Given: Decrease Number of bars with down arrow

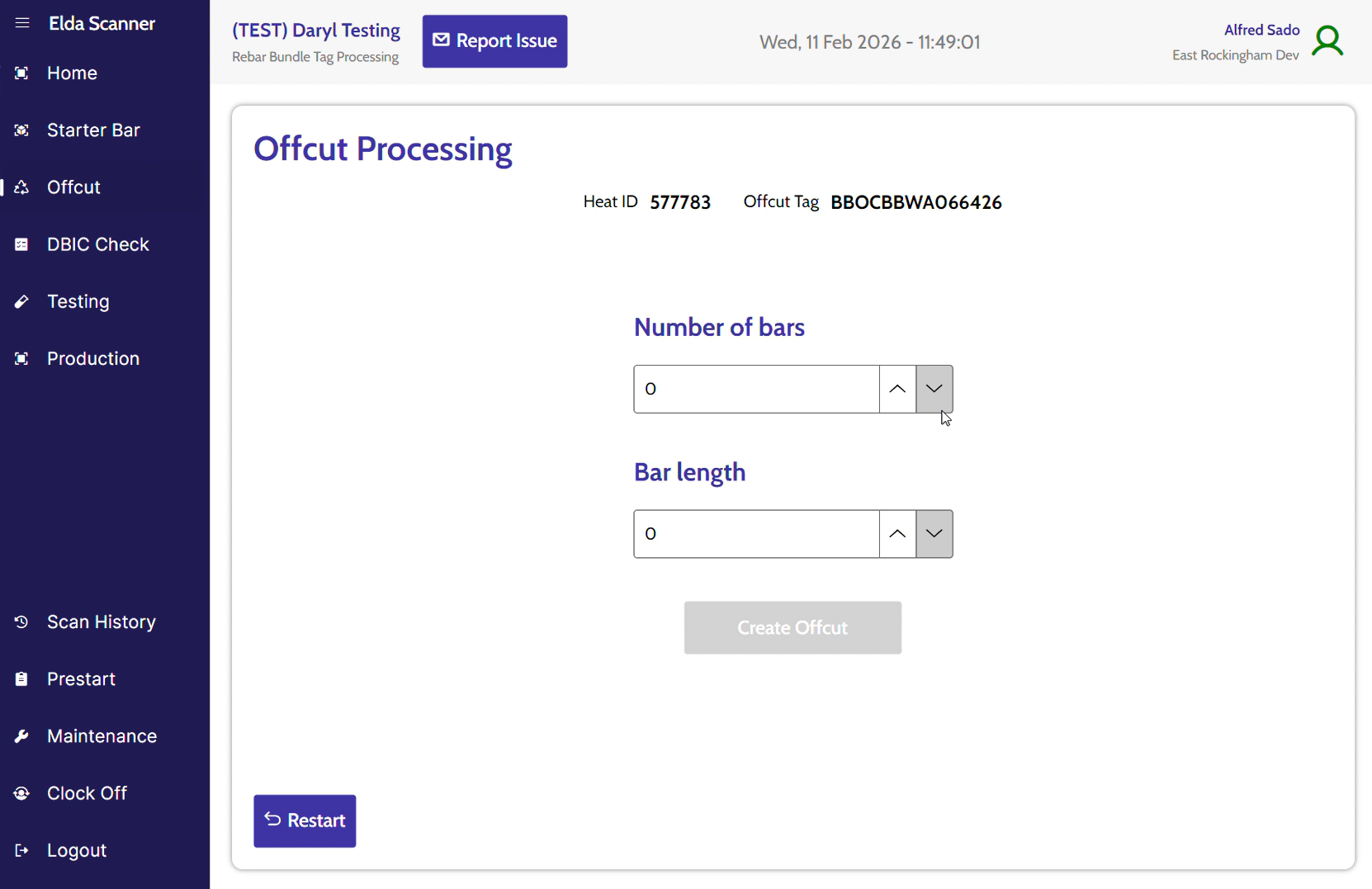Looking at the screenshot, I should [934, 389].
